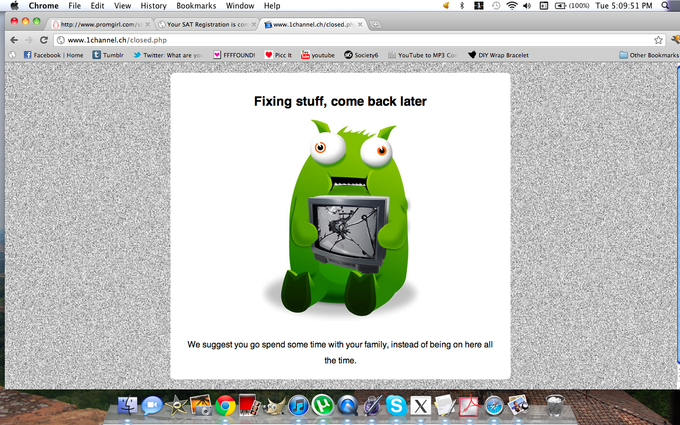Open iMovie star icon in Dock
This screenshot has height=425, width=680.
pyautogui.click(x=177, y=406)
